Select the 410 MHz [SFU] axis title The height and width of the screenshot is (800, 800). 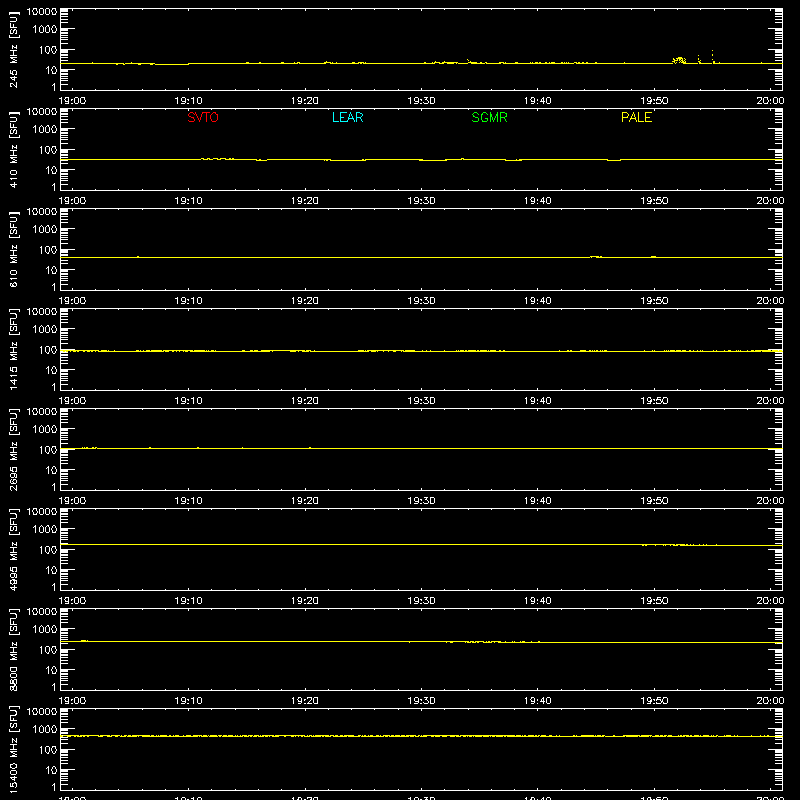[x=14, y=149]
